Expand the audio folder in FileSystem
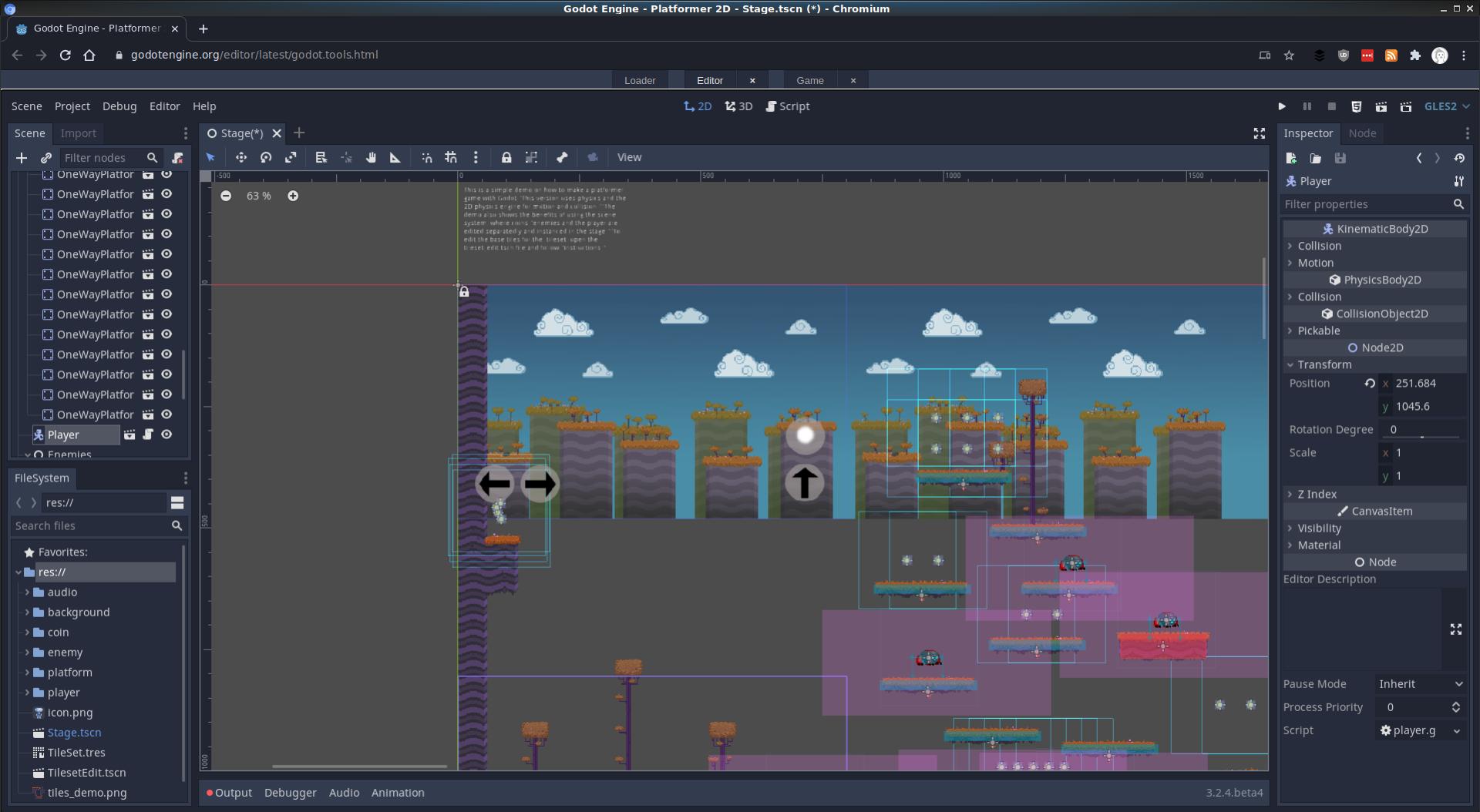 tap(27, 592)
